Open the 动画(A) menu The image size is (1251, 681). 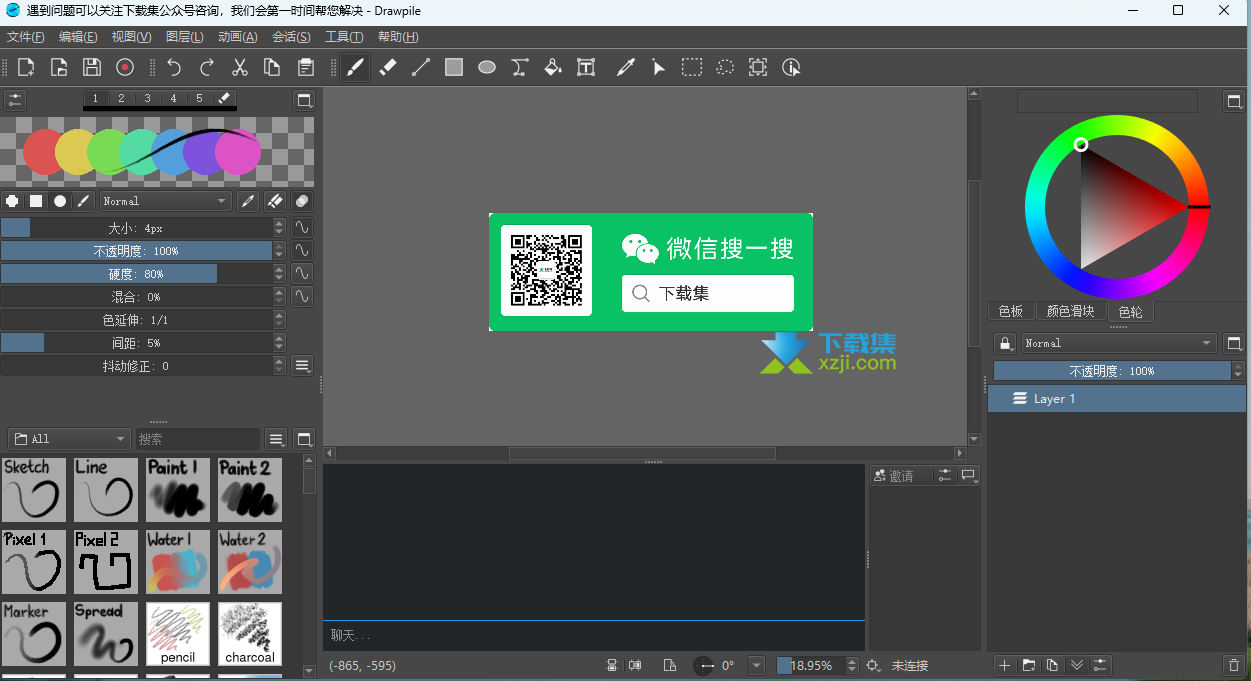point(238,37)
